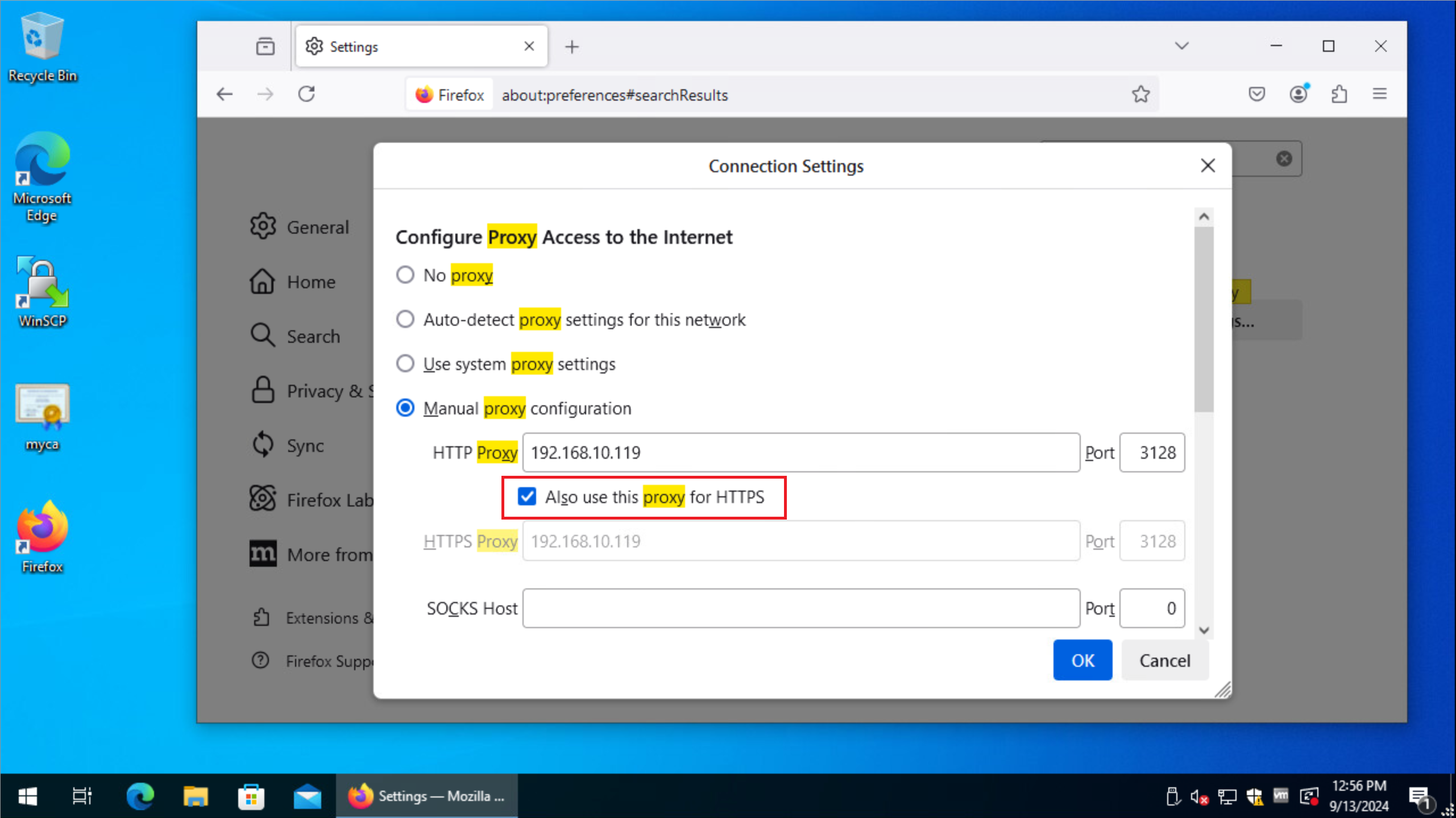
Task: Select the Settings browser tab
Action: [421, 46]
